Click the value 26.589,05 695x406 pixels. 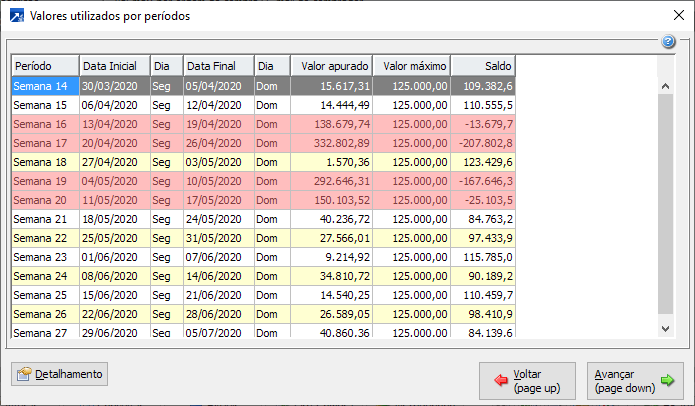[x=345, y=315]
